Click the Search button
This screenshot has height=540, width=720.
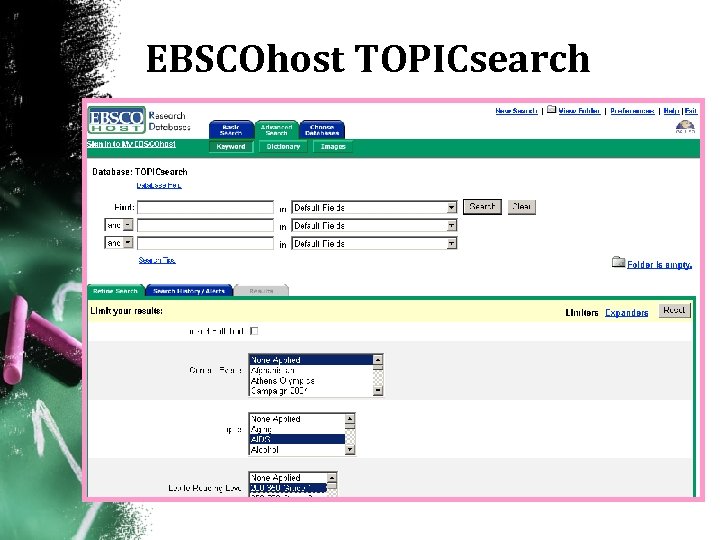[x=482, y=207]
